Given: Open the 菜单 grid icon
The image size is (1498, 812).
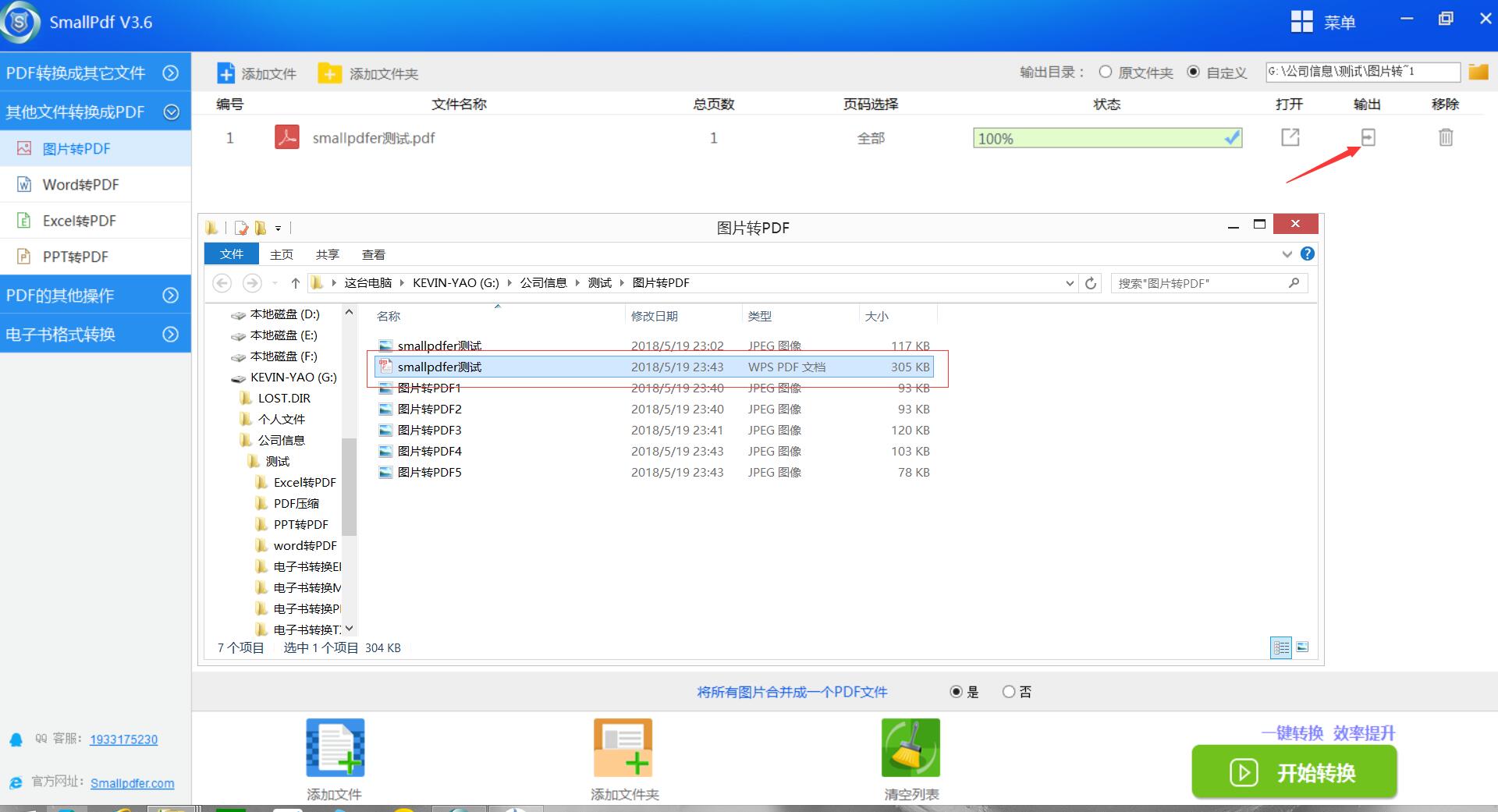Looking at the screenshot, I should tap(1301, 22).
